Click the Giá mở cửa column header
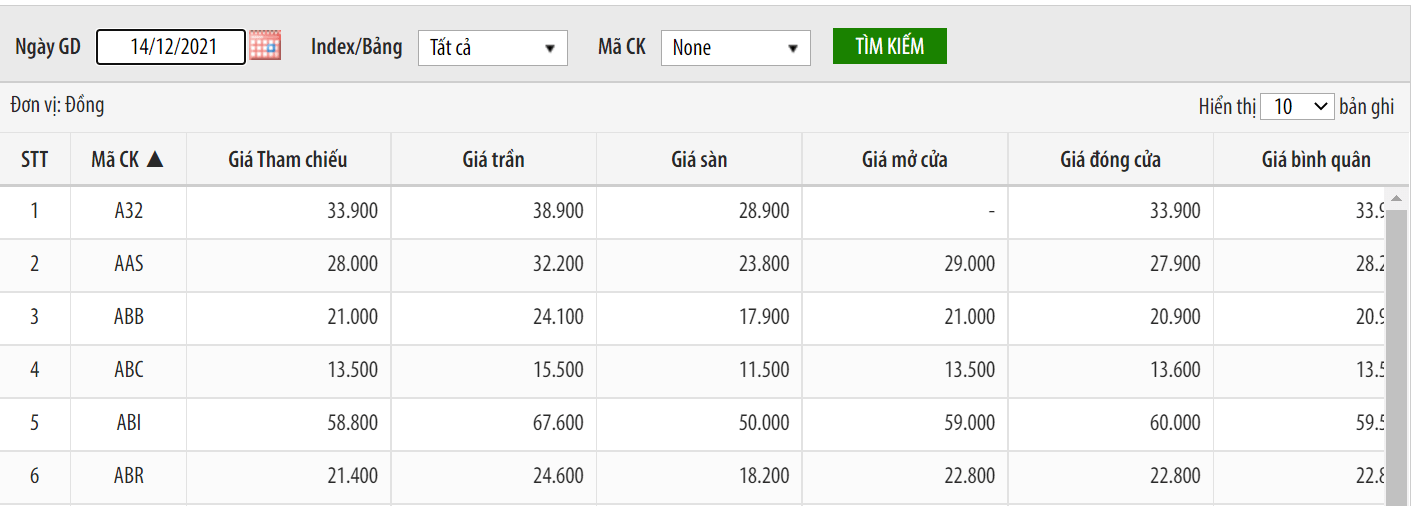 click(904, 159)
